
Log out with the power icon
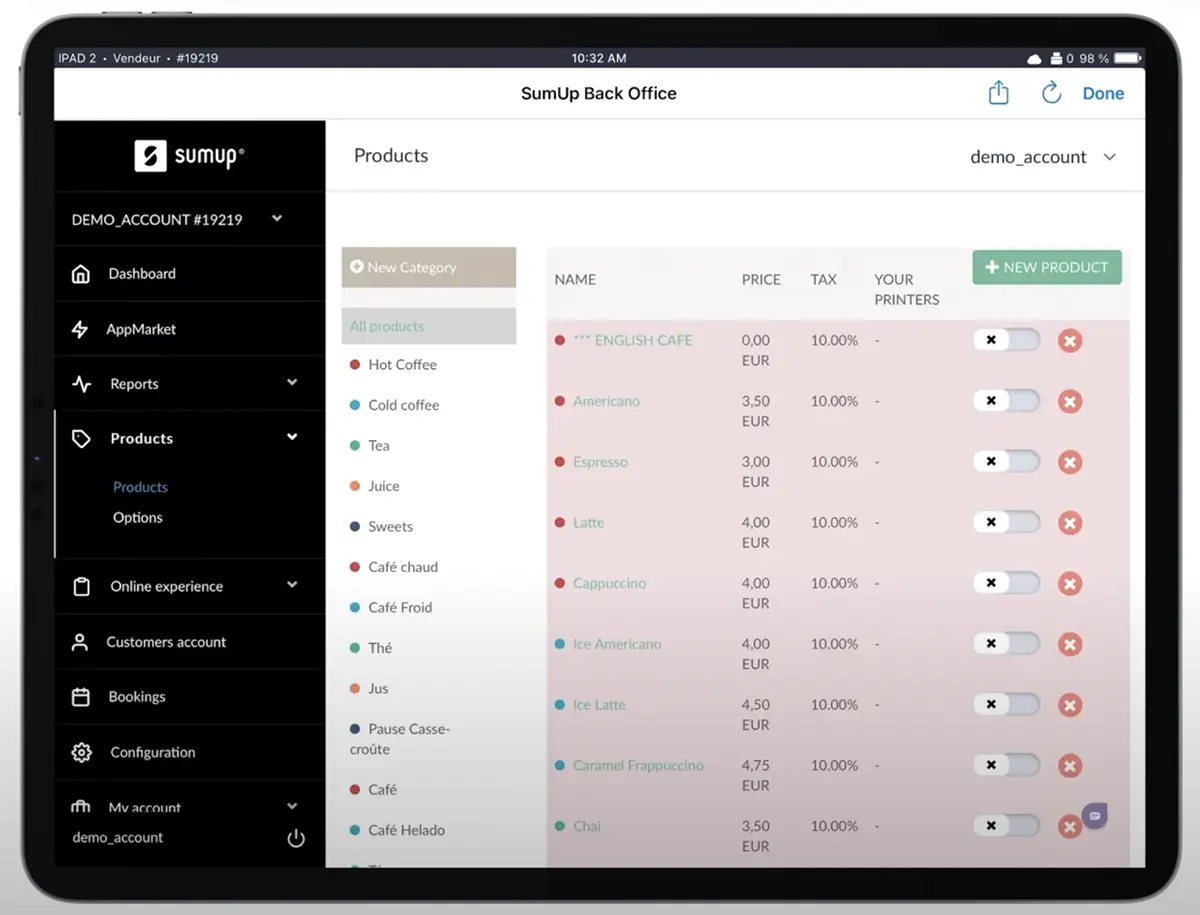coord(296,838)
